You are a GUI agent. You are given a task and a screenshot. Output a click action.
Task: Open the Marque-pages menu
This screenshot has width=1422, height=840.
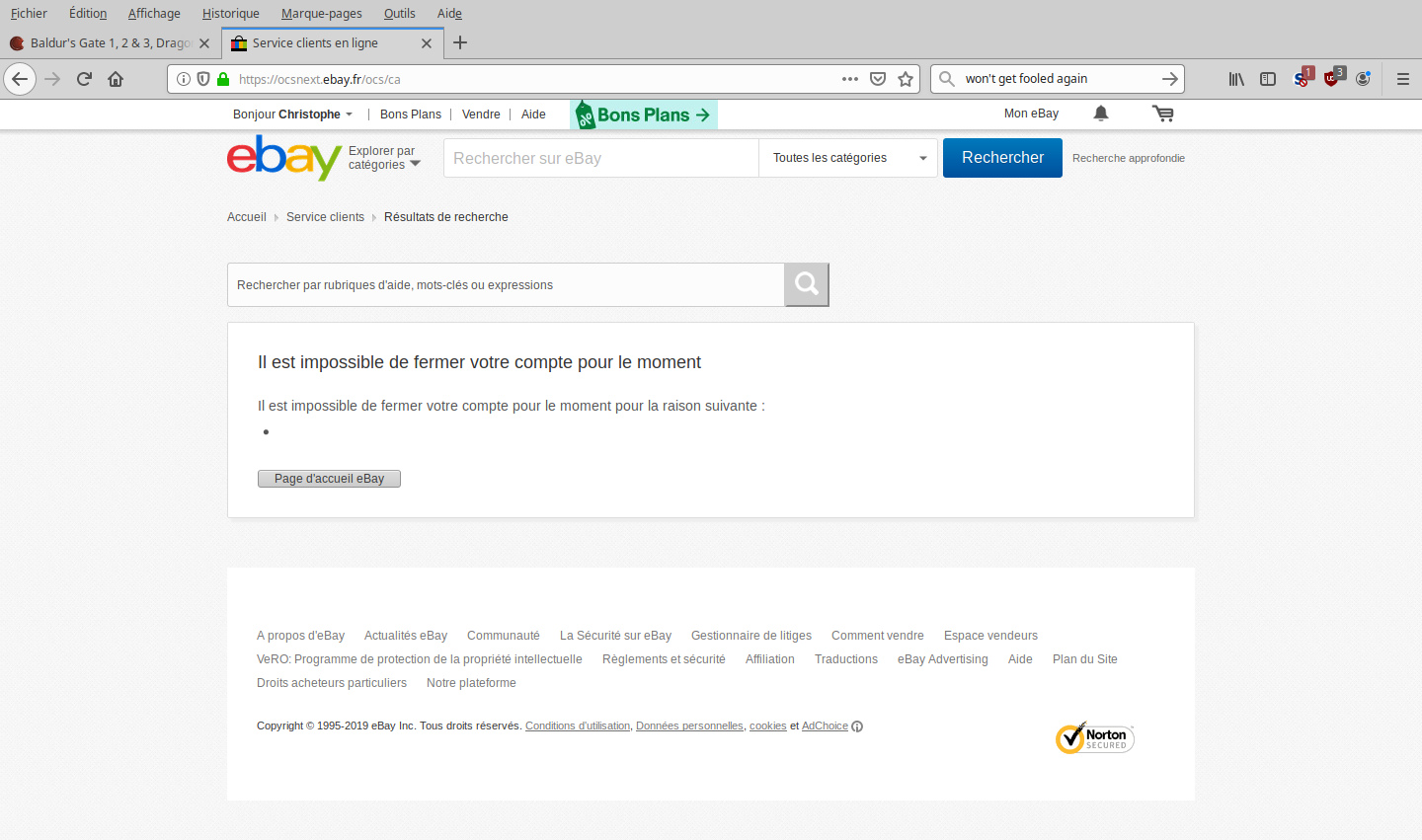[322, 14]
